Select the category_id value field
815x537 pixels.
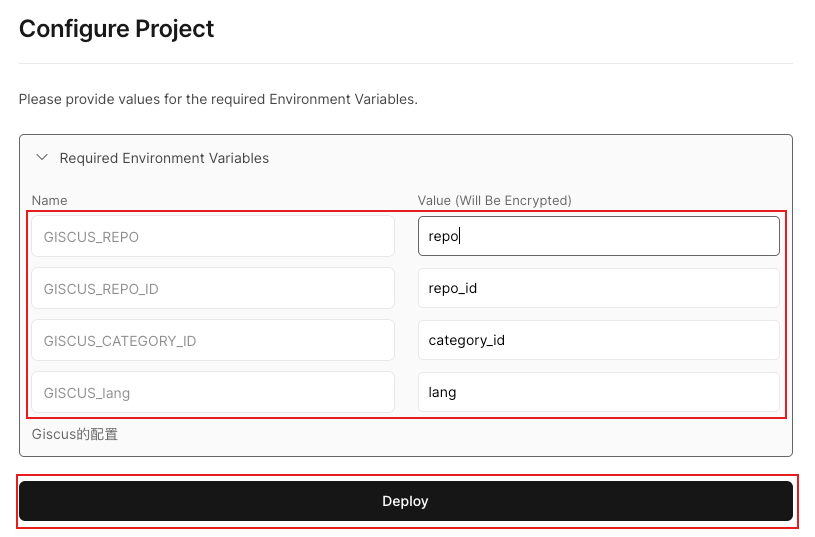(x=598, y=341)
